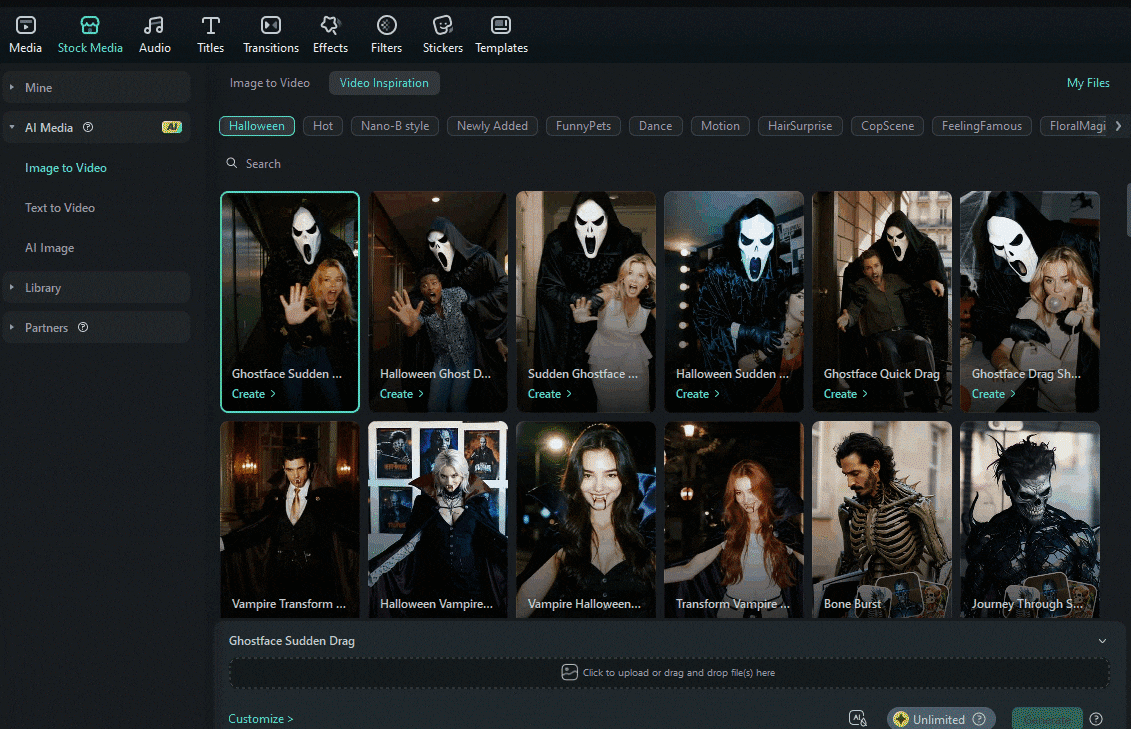Click Create on Halloween Ghost D... template

pyautogui.click(x=401, y=393)
